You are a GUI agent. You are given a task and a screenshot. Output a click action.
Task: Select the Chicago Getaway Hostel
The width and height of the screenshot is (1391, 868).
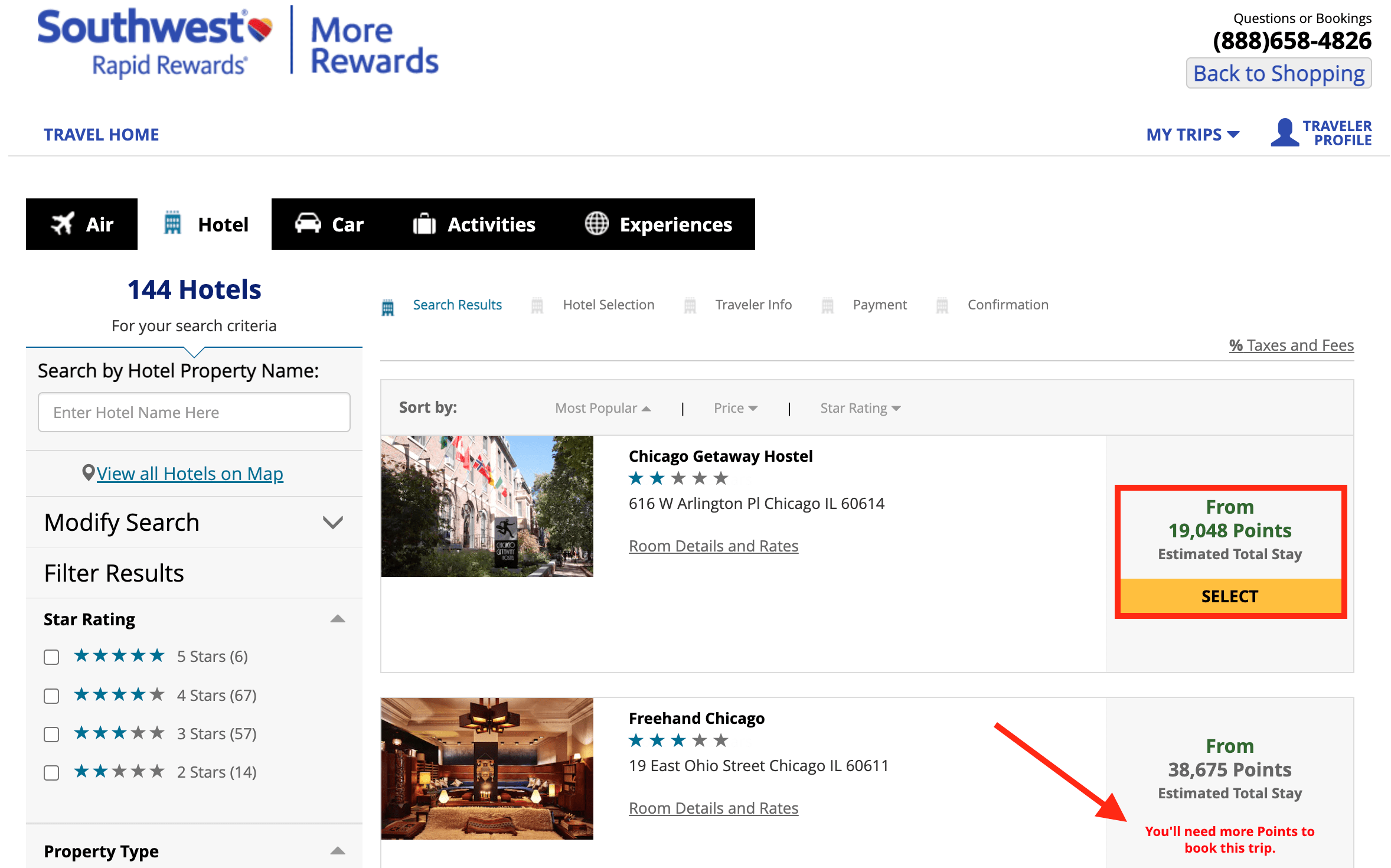click(1230, 596)
